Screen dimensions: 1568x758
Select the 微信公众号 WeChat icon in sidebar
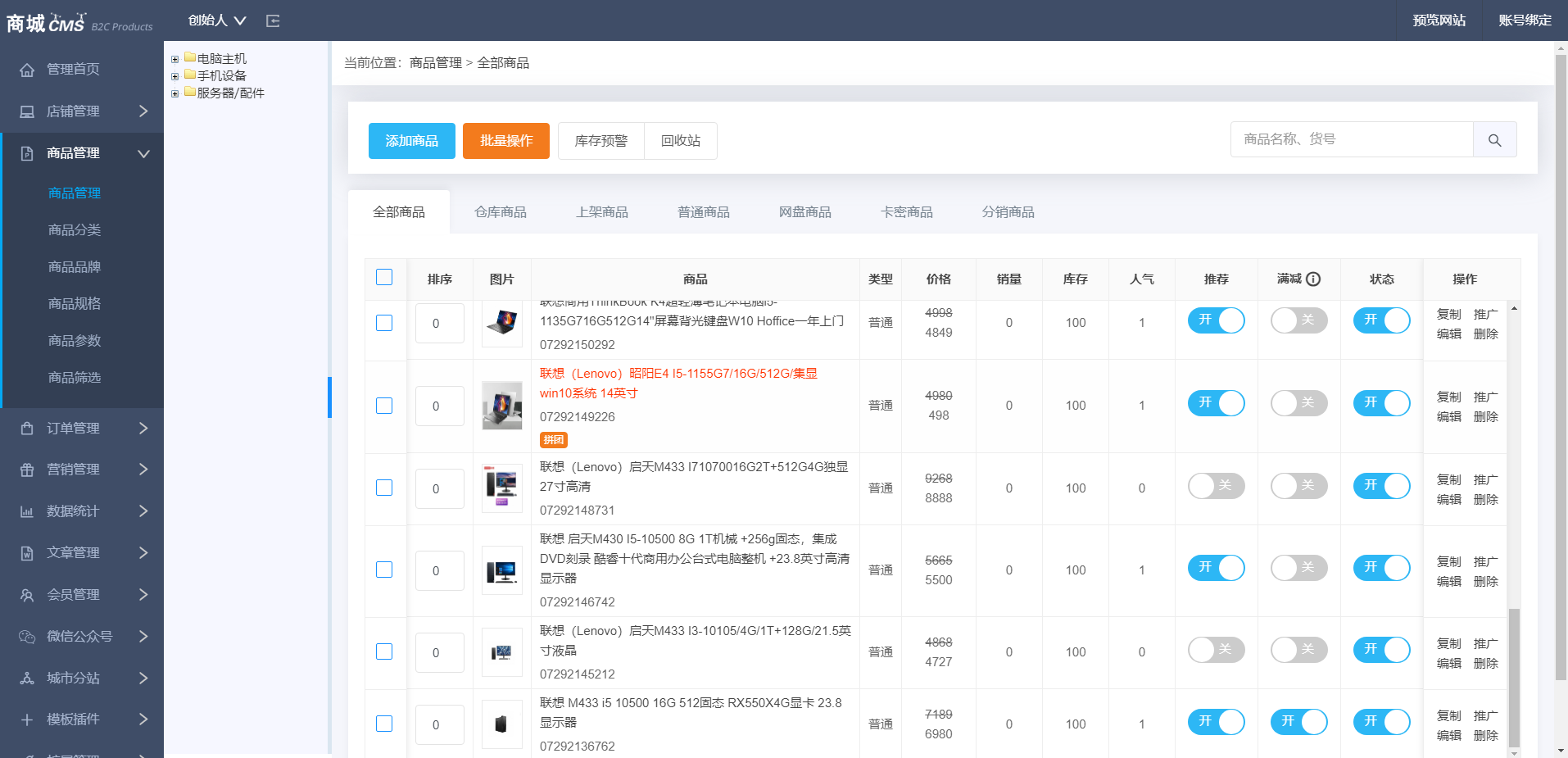[27, 636]
